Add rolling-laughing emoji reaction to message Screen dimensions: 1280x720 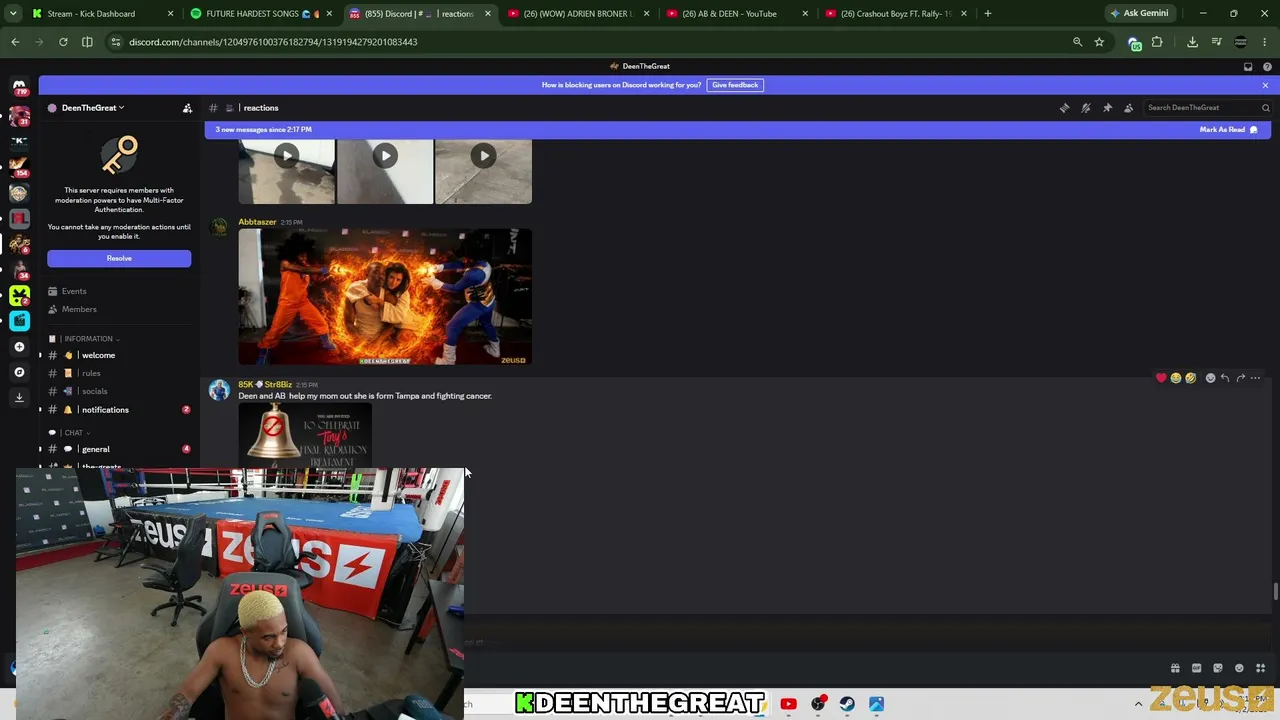(1190, 378)
